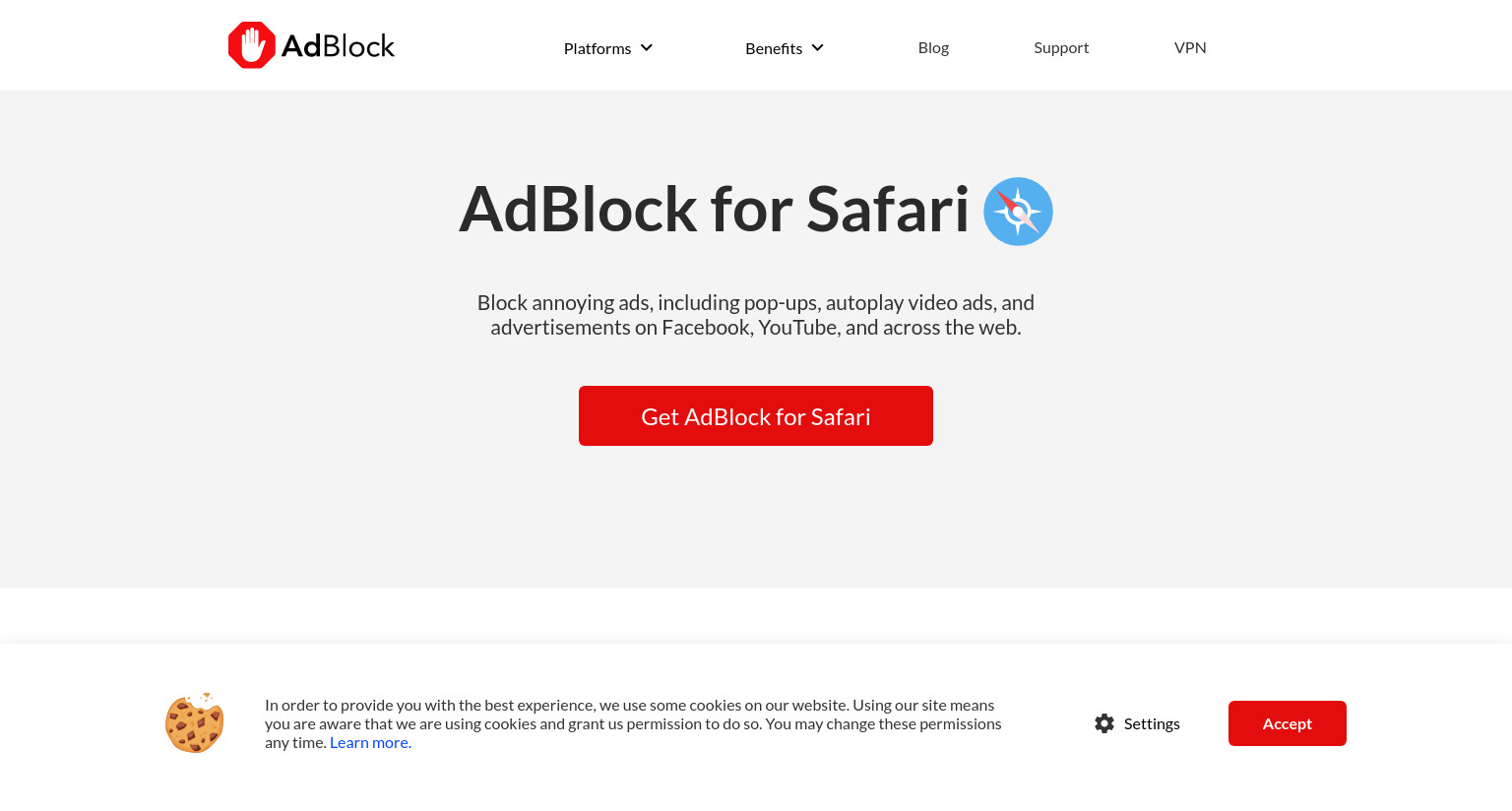Image resolution: width=1512 pixels, height=811 pixels.
Task: Click the Safari compass icon beside the heading
Action: (x=1018, y=212)
